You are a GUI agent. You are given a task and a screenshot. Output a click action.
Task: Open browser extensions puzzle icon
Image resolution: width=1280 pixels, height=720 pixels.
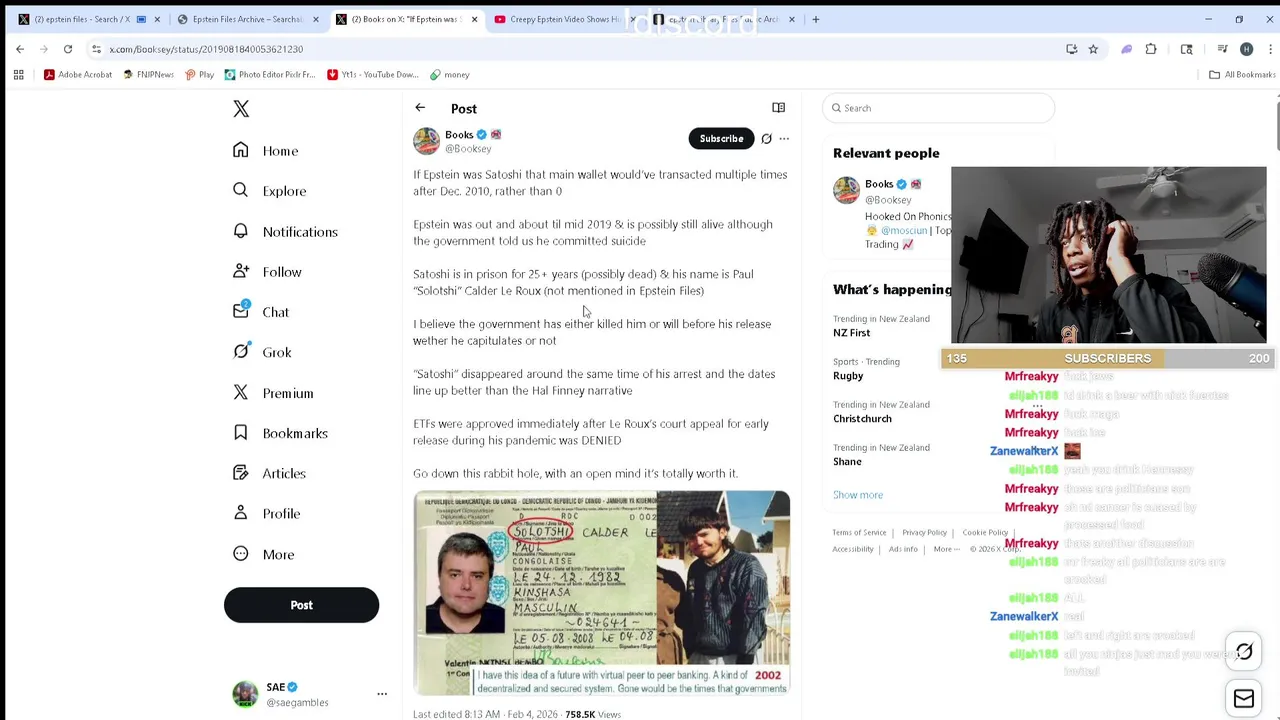tap(1151, 49)
